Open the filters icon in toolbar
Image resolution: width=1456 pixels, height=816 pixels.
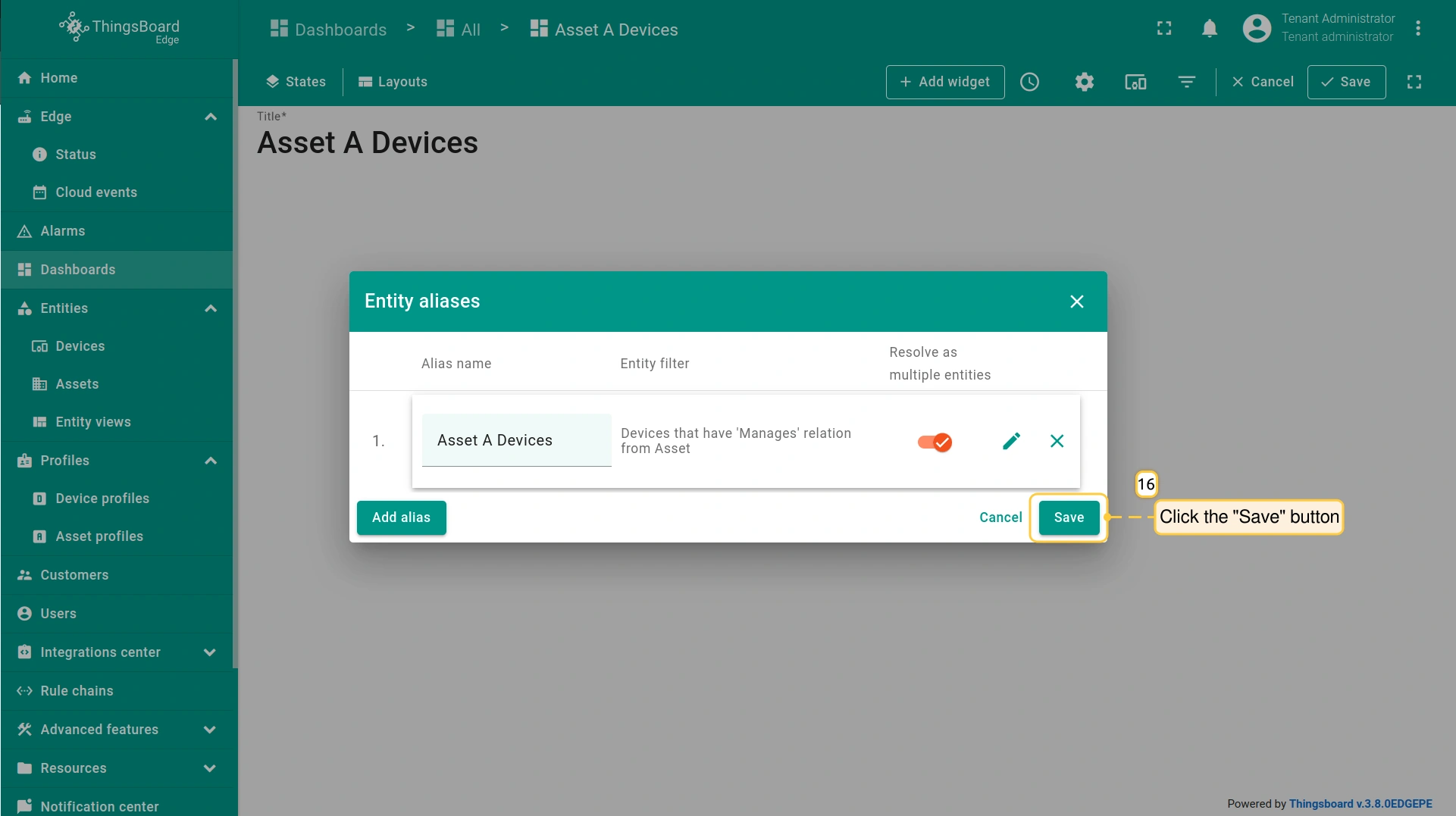tap(1186, 82)
